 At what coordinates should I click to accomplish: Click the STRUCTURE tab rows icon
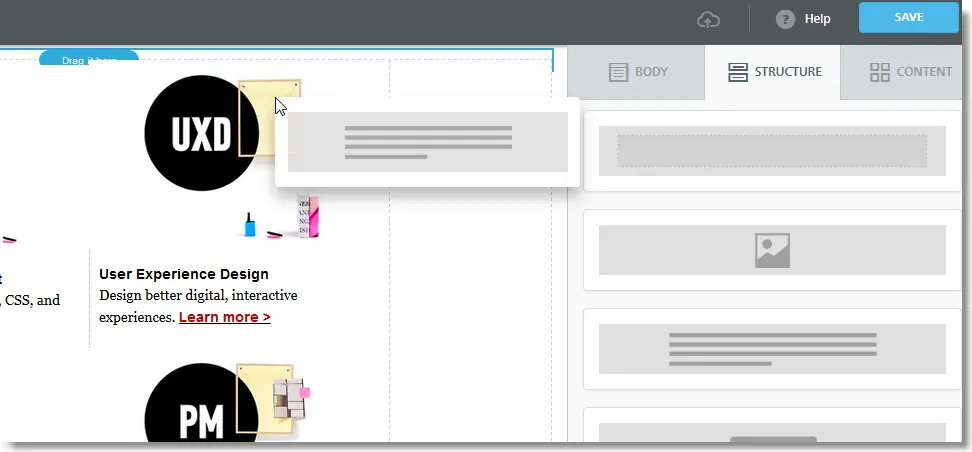[x=738, y=72]
